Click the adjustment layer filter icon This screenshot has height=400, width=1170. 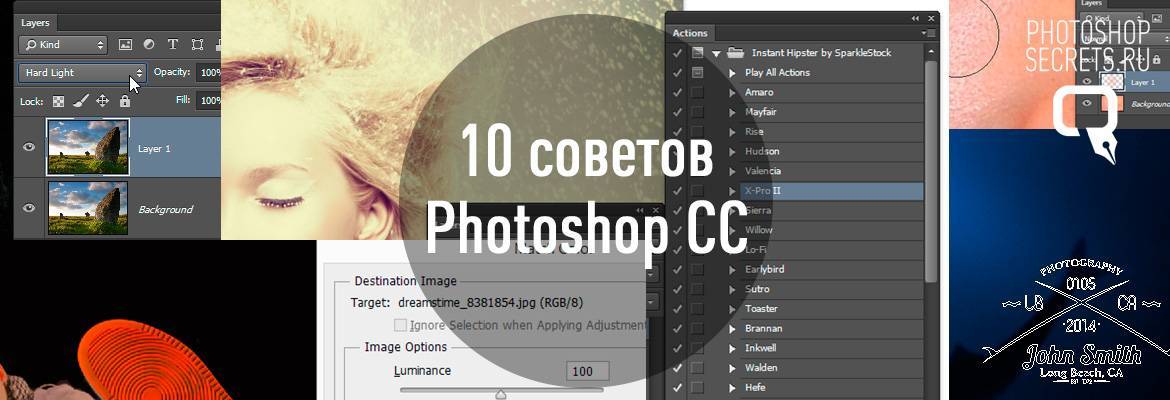[149, 45]
